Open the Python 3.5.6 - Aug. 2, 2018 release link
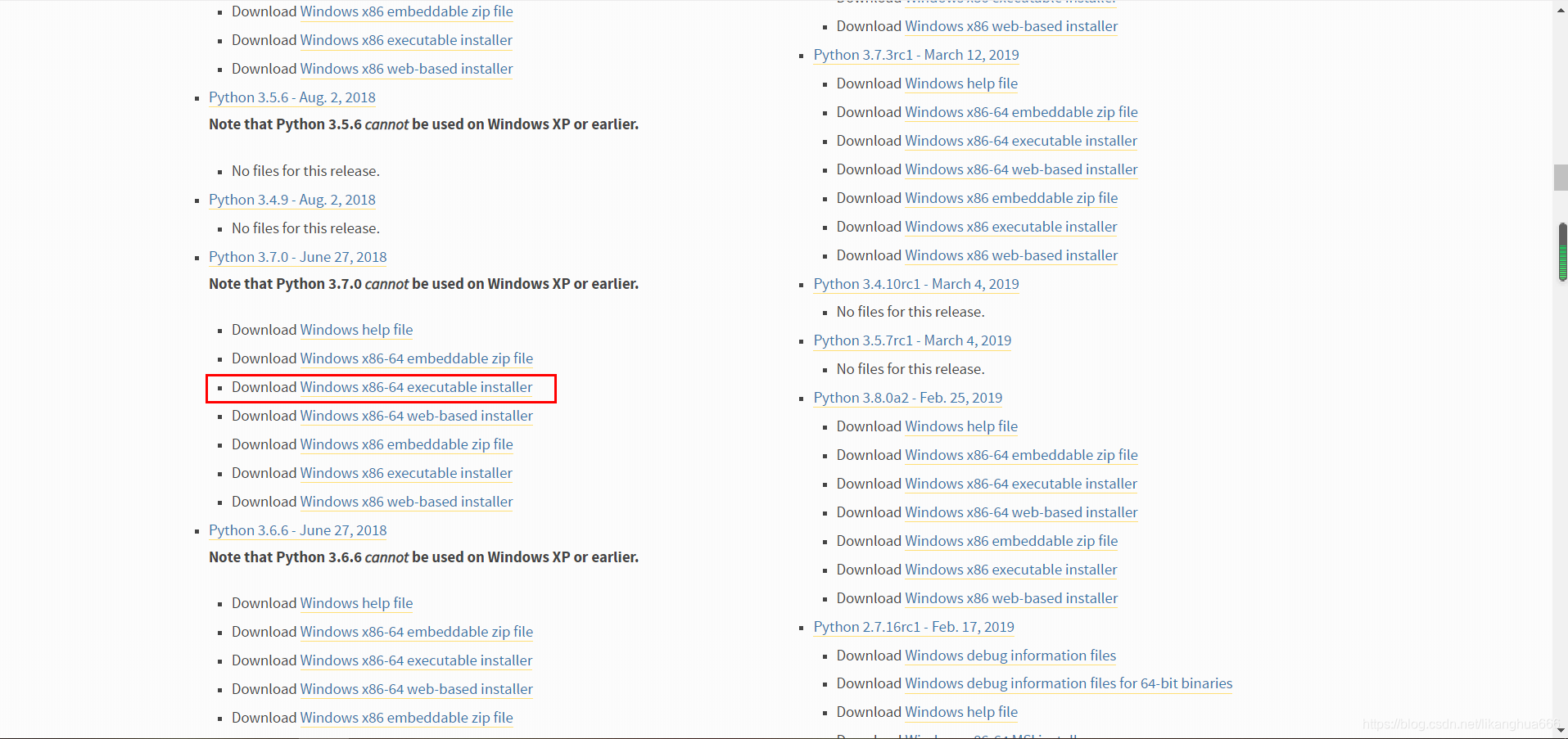 point(291,97)
